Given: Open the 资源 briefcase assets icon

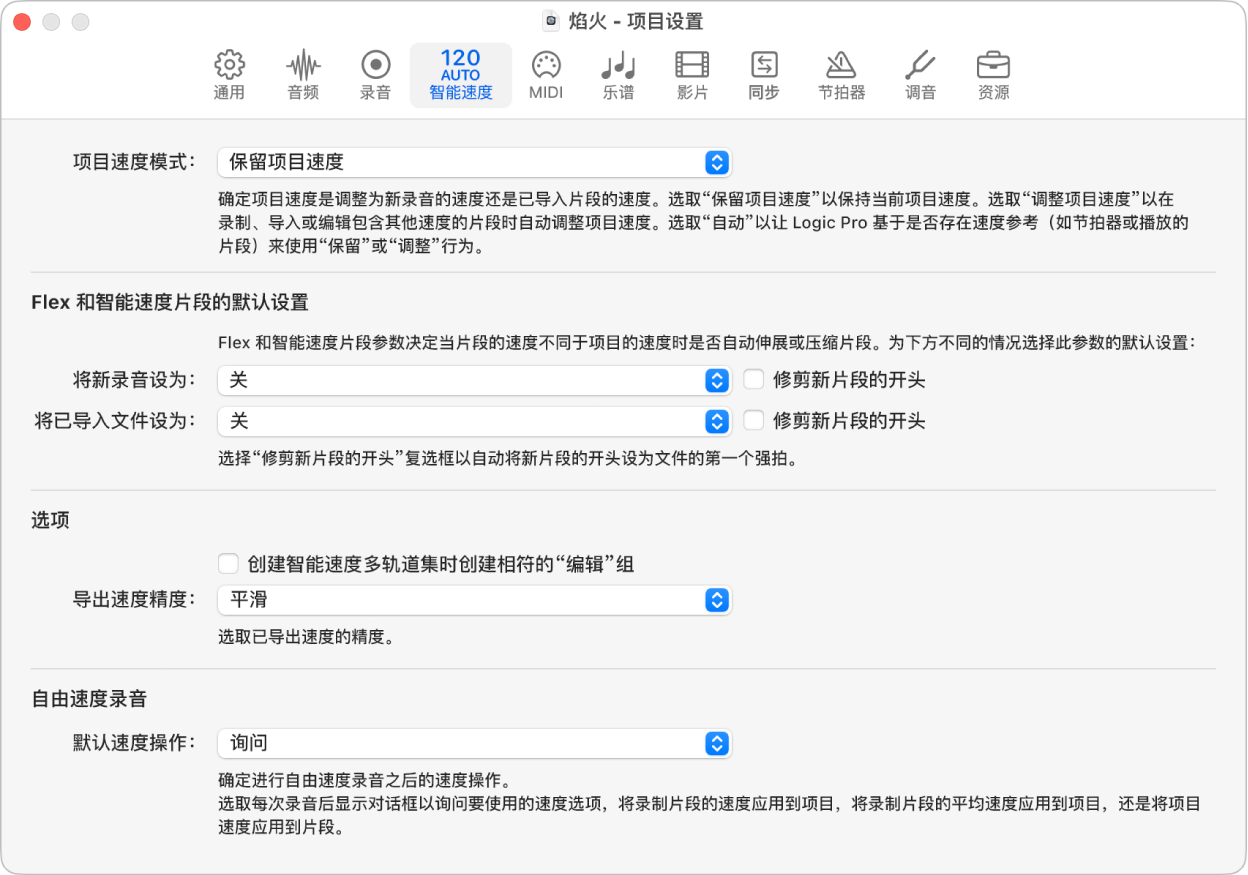Looking at the screenshot, I should point(993,66).
